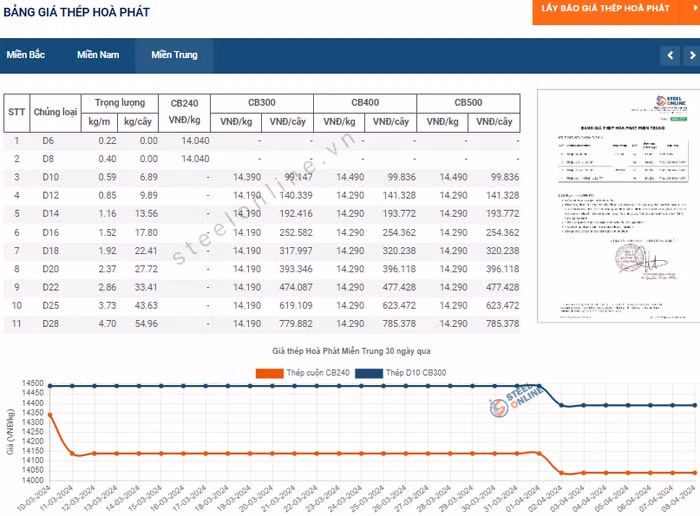Click value 140.339 in D12 row

tap(296, 196)
